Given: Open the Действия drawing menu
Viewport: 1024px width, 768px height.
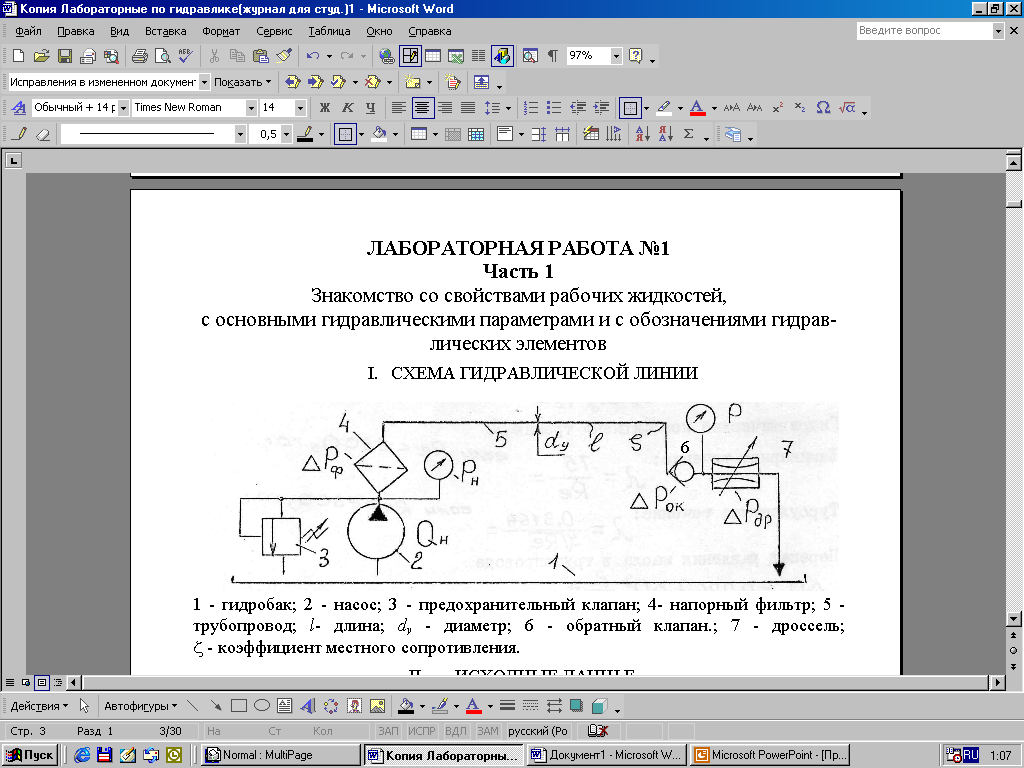Looking at the screenshot, I should pos(39,706).
